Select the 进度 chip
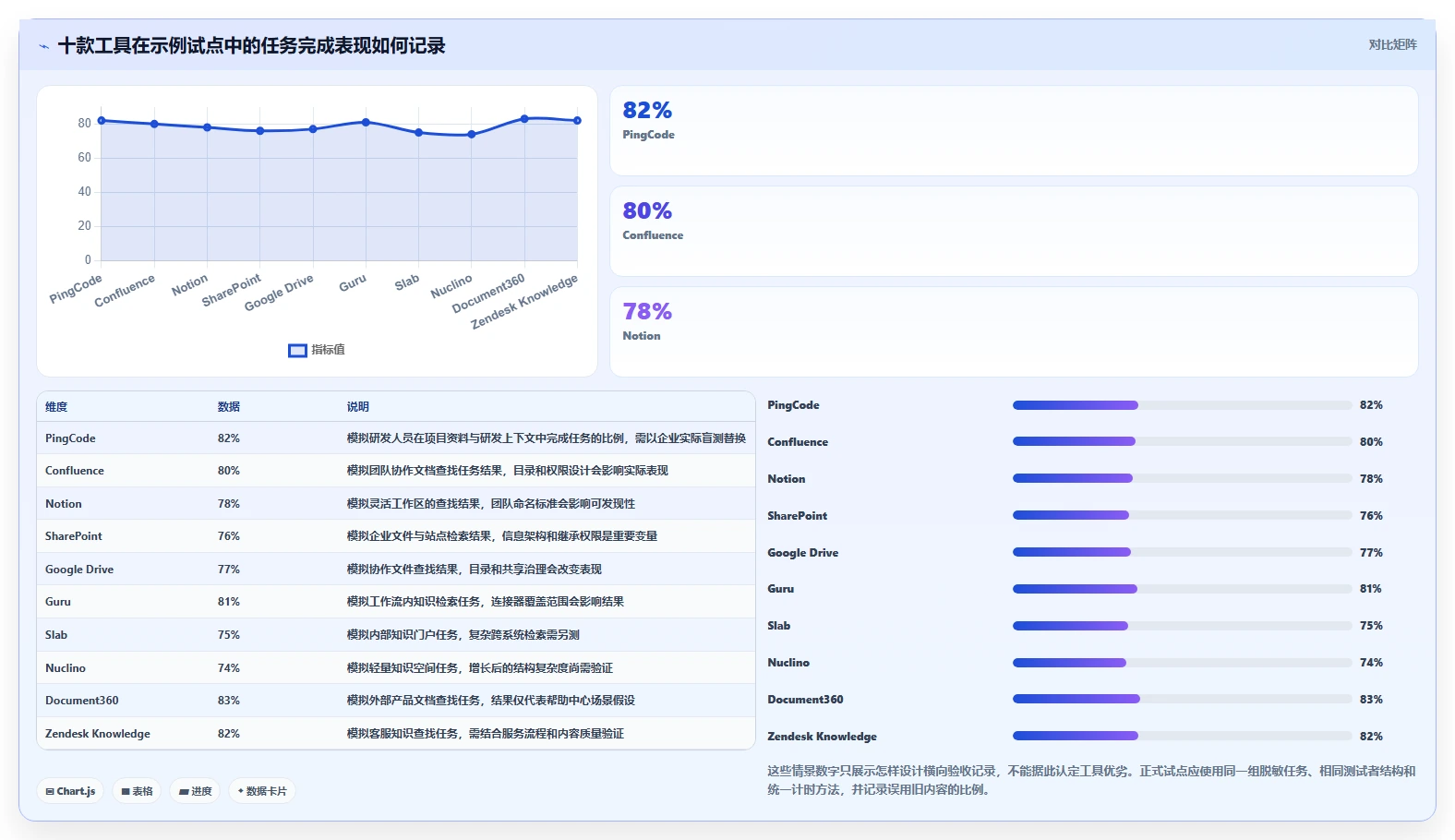Screen dimensions: 1455x840 pyautogui.click(x=196, y=791)
